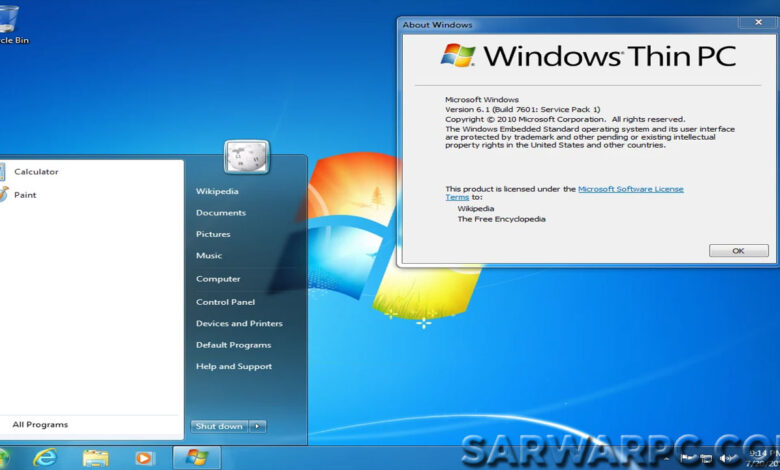The image size is (780, 470).
Task: Launch Internet Explorer from taskbar
Action: coord(45,458)
